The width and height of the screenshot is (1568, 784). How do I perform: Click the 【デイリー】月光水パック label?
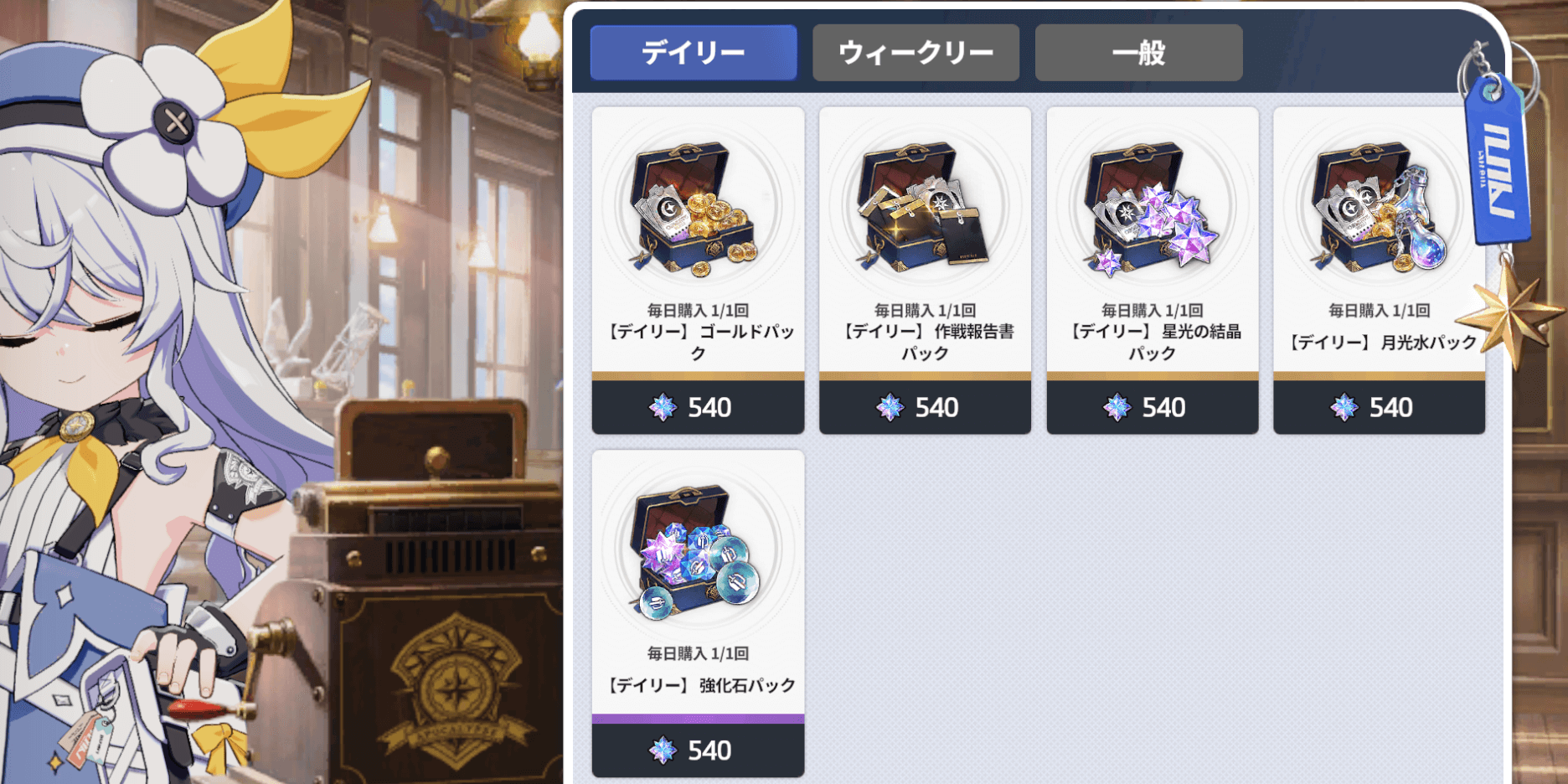click(x=1381, y=342)
